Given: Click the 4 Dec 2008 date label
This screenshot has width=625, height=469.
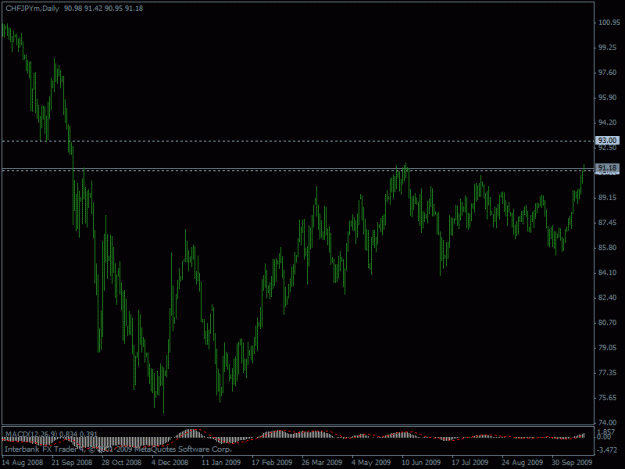Looking at the screenshot, I should tap(170, 462).
